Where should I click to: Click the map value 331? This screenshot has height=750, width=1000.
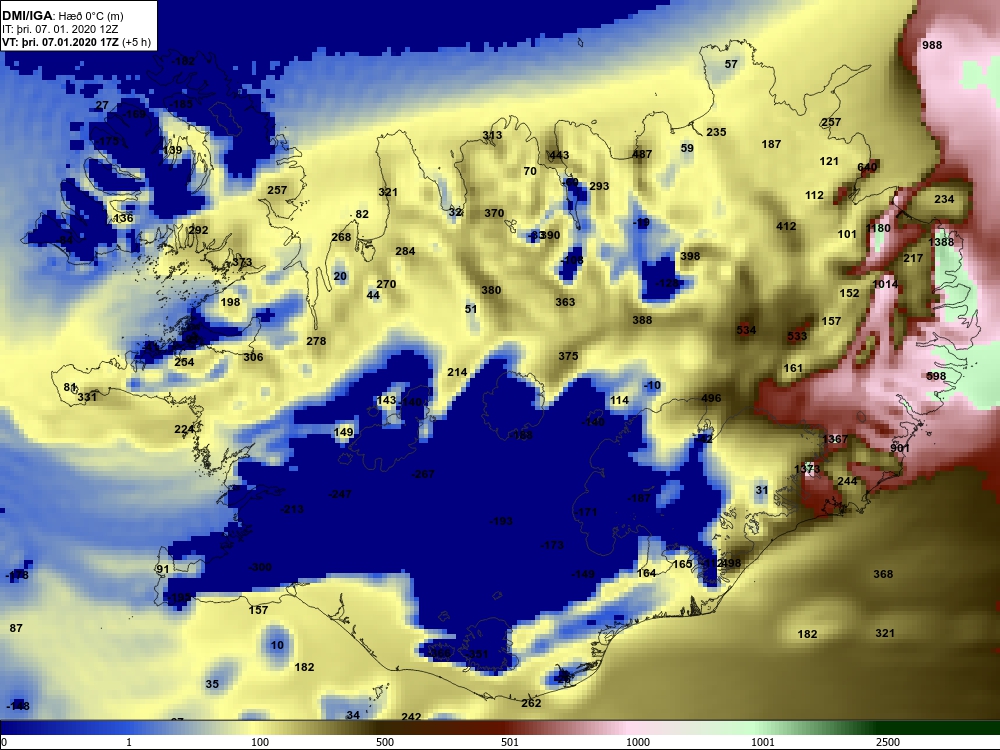pyautogui.click(x=87, y=397)
